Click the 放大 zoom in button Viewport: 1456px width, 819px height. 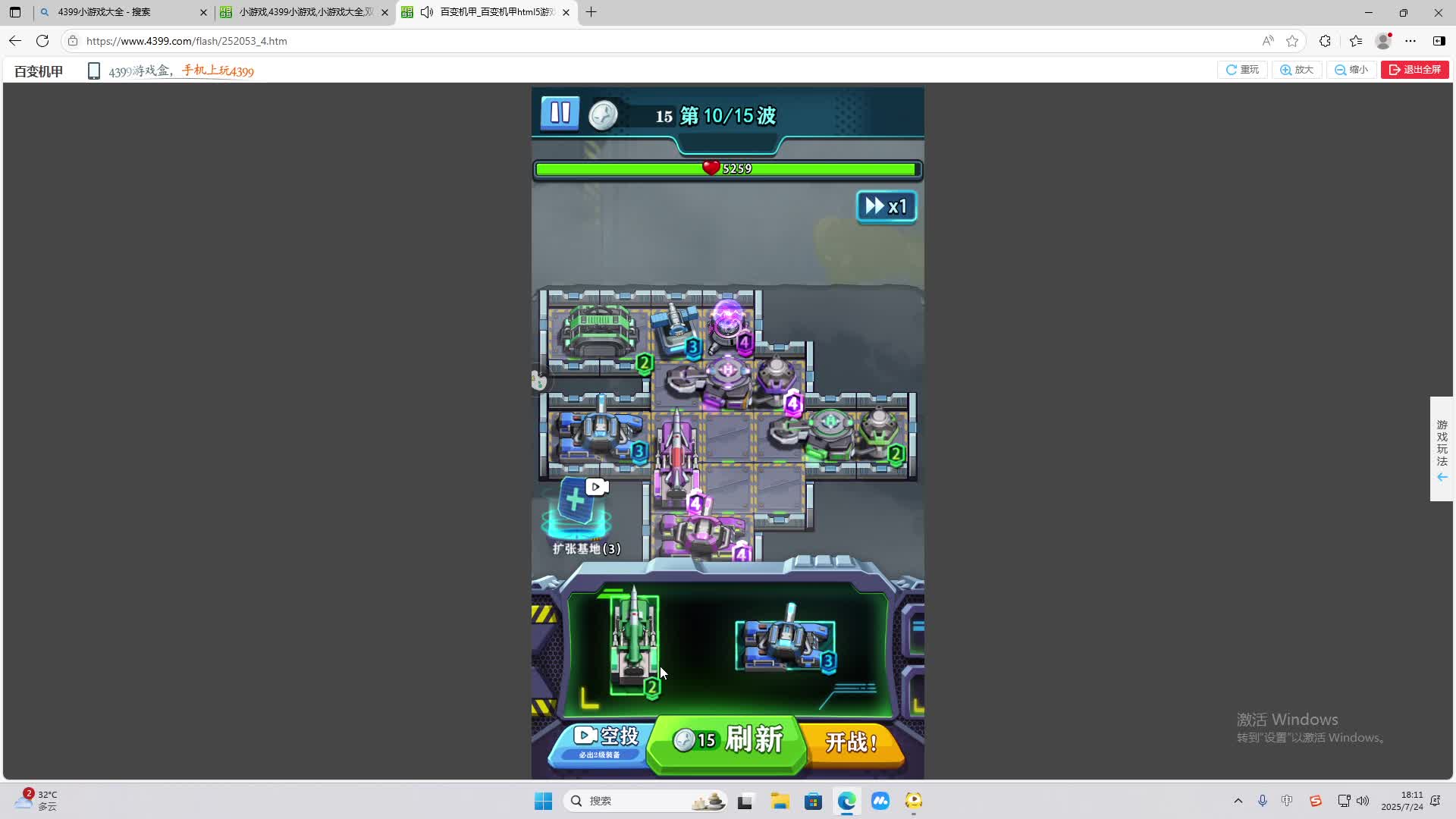pos(1297,70)
